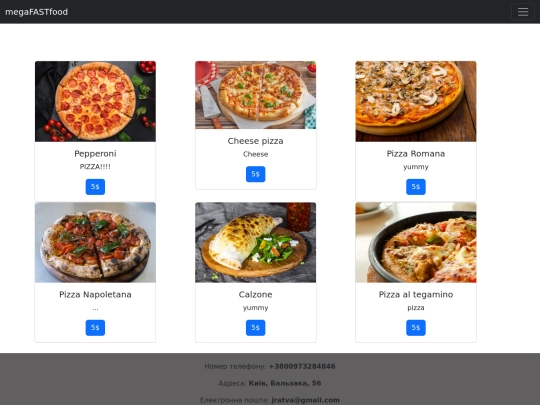Click the Pepperoni 5$ price button
This screenshot has height=405, width=540.
(x=95, y=187)
